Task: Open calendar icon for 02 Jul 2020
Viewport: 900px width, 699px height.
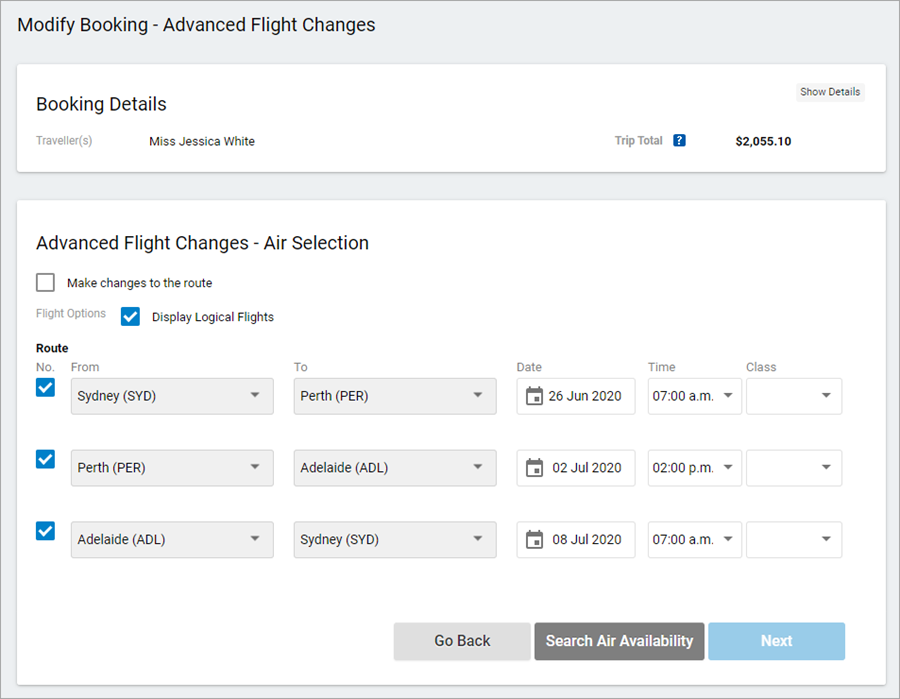Action: click(534, 468)
